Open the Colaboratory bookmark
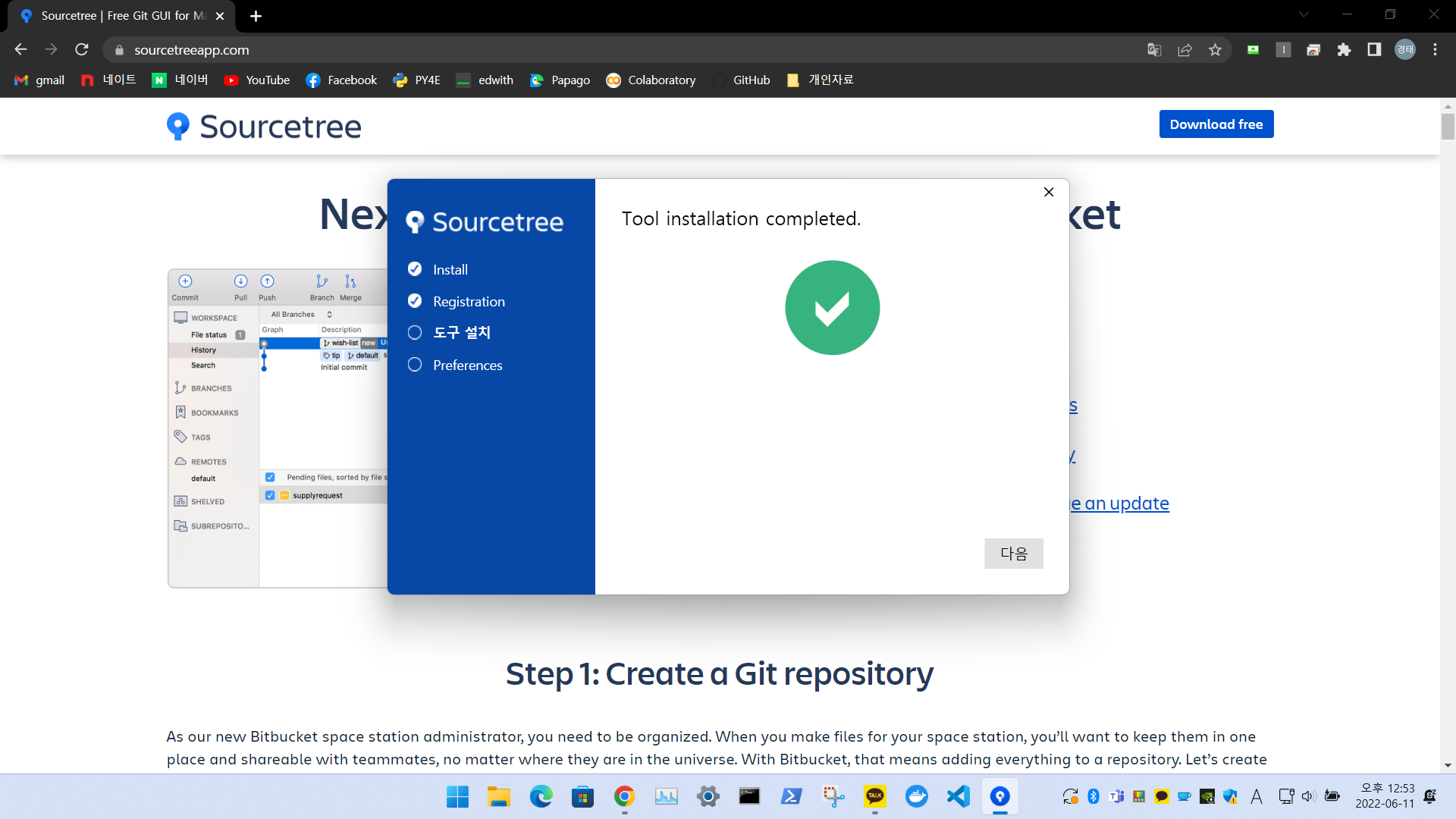Screen dimensions: 1456x819 coord(651,80)
